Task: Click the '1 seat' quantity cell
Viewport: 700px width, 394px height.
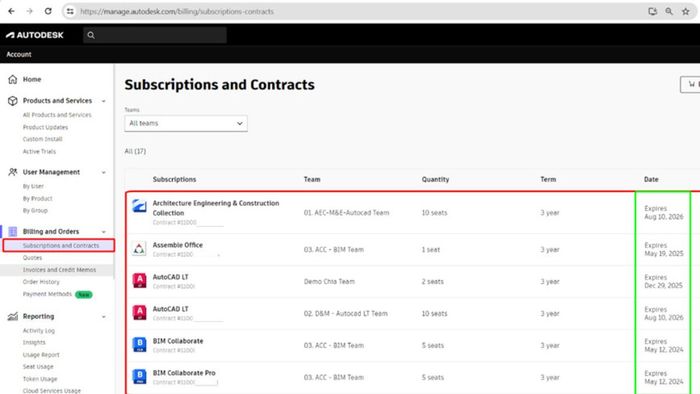Action: (x=431, y=249)
